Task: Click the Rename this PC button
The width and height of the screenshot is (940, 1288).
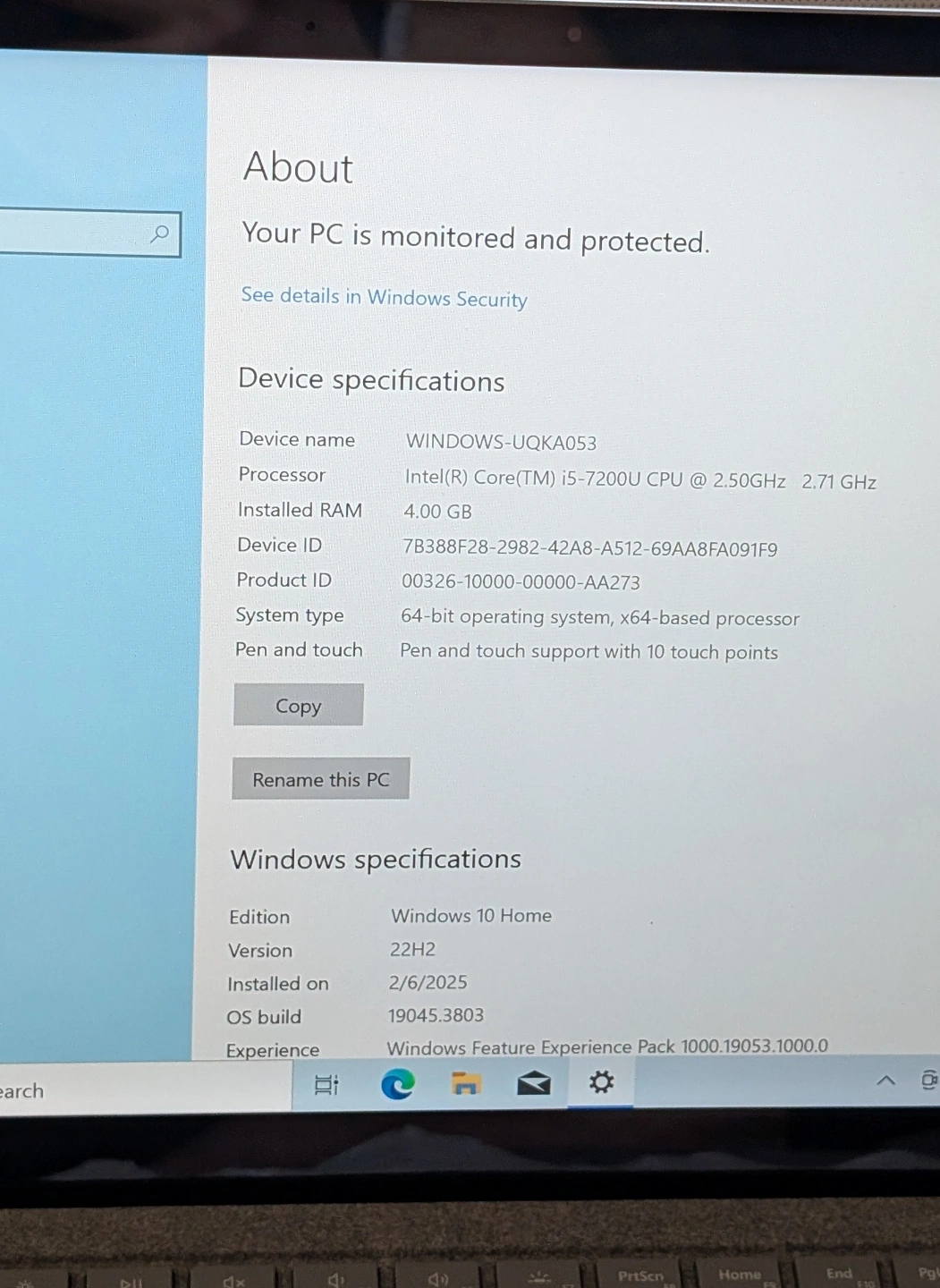Action: pyautogui.click(x=320, y=779)
